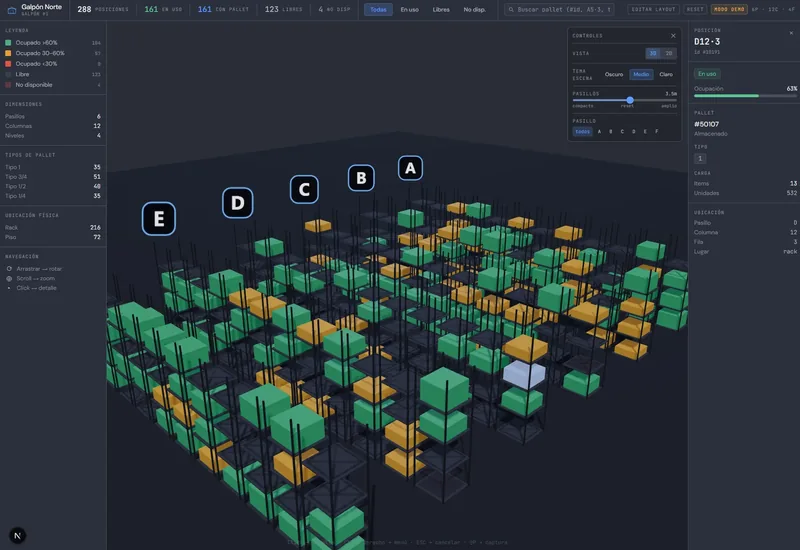Click the orange Ocupado 30–60% legend swatch
This screenshot has width=800, height=550.
click(x=8, y=53)
